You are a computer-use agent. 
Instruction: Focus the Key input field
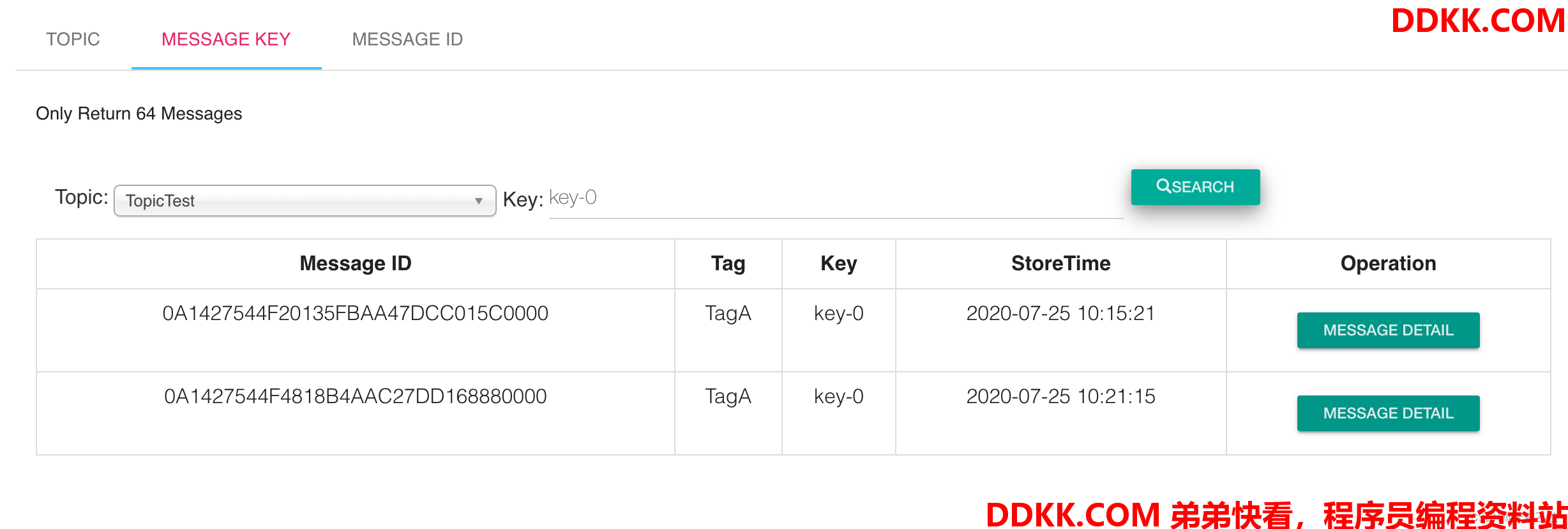click(835, 199)
